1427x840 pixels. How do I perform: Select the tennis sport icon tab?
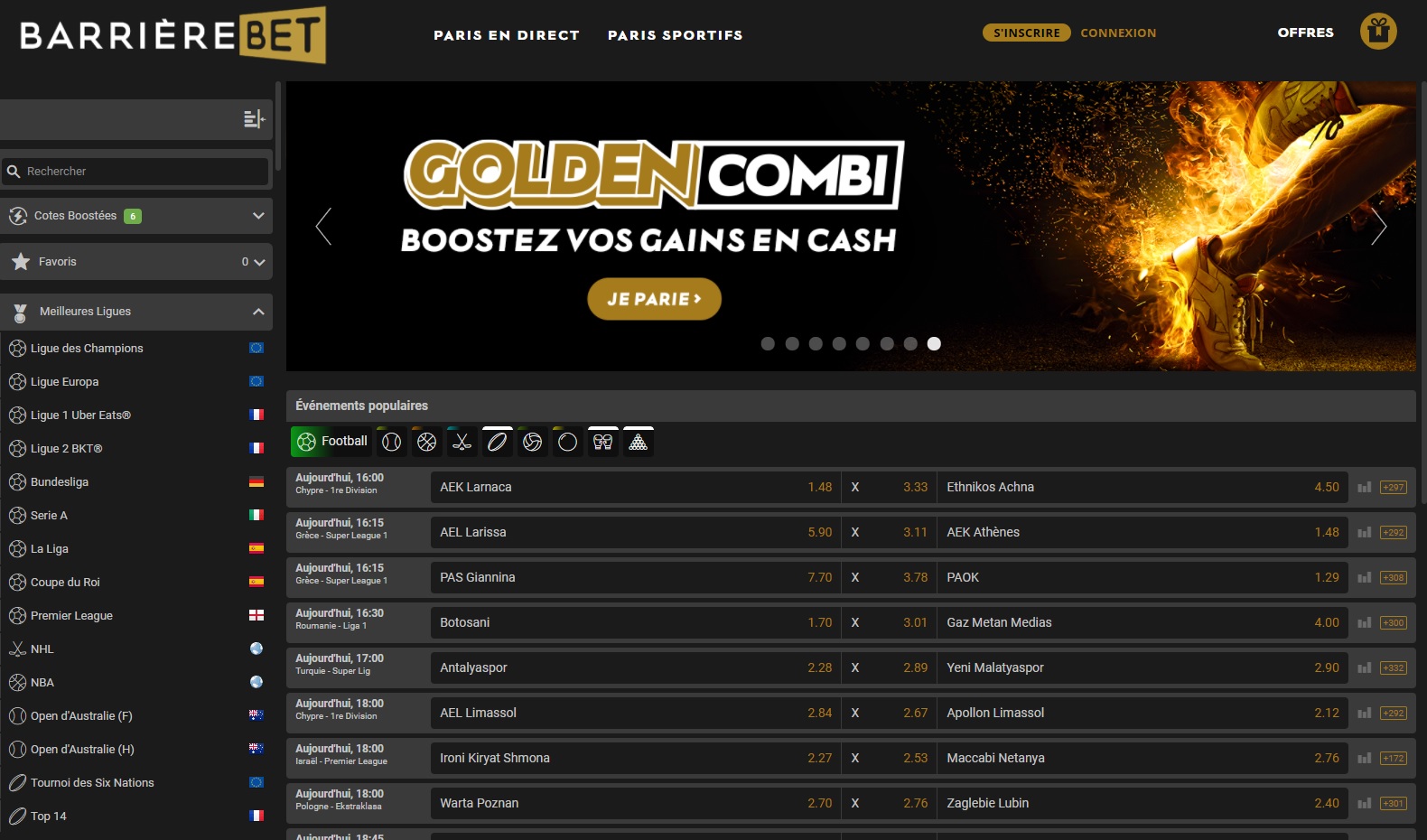(391, 442)
